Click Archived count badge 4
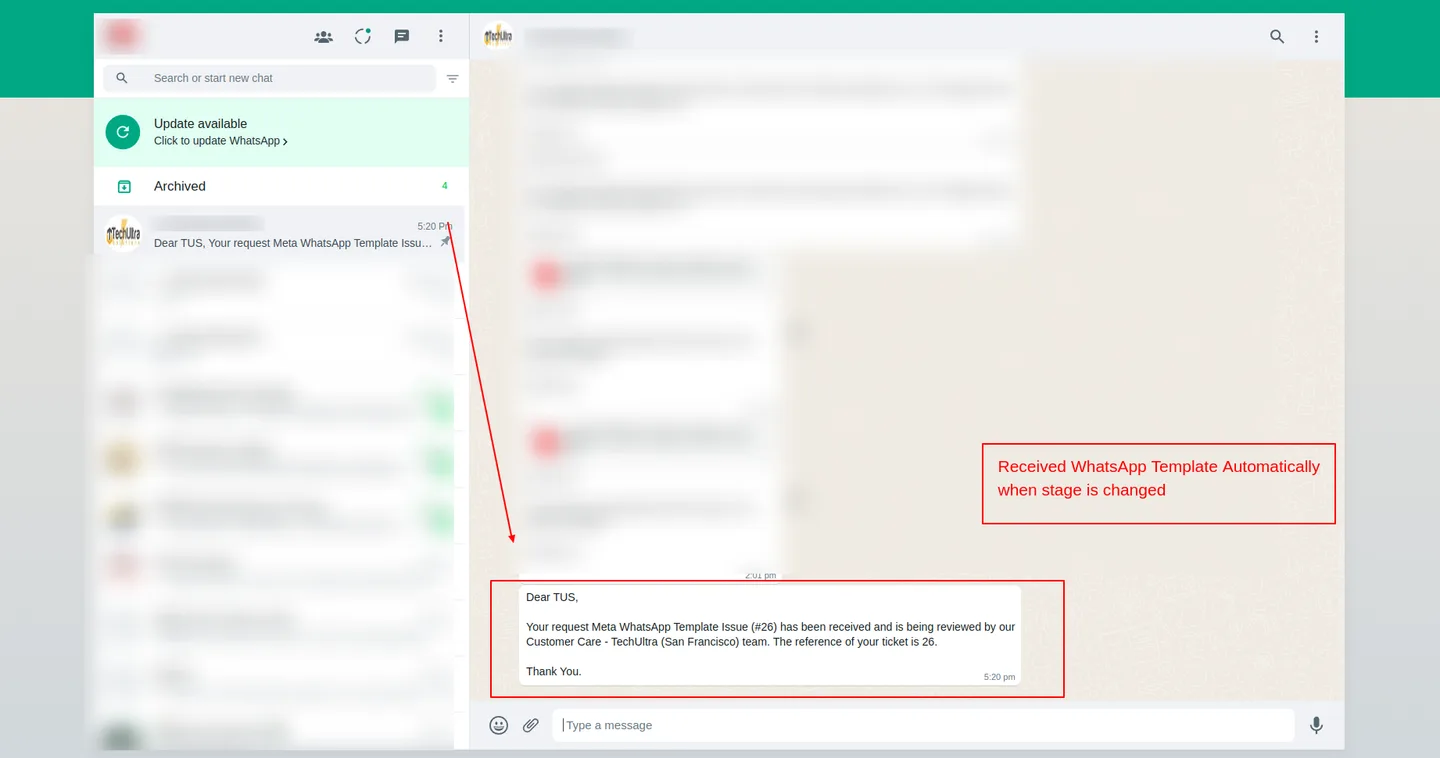 [x=445, y=186]
